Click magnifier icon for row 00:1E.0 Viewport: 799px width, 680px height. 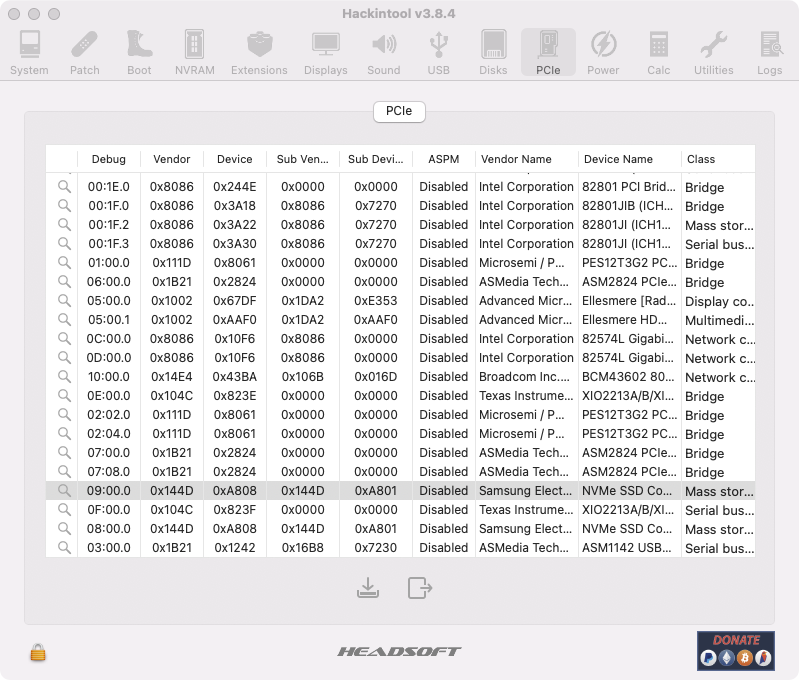pos(64,187)
